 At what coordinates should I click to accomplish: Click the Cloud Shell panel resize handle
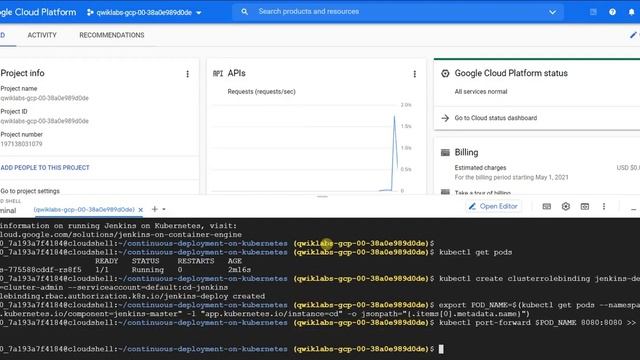click(322, 196)
